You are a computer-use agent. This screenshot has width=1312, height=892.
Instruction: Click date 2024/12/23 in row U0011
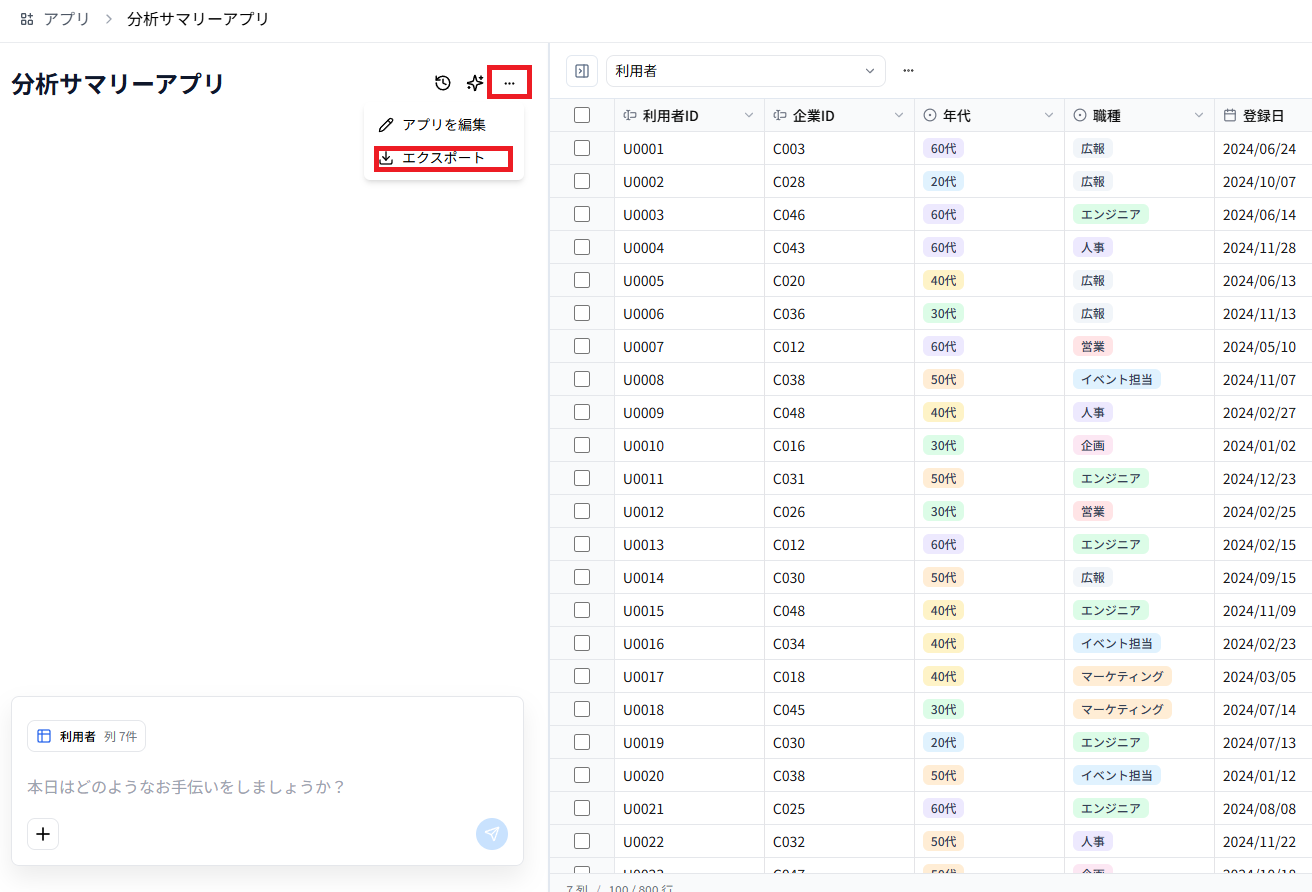point(1259,478)
